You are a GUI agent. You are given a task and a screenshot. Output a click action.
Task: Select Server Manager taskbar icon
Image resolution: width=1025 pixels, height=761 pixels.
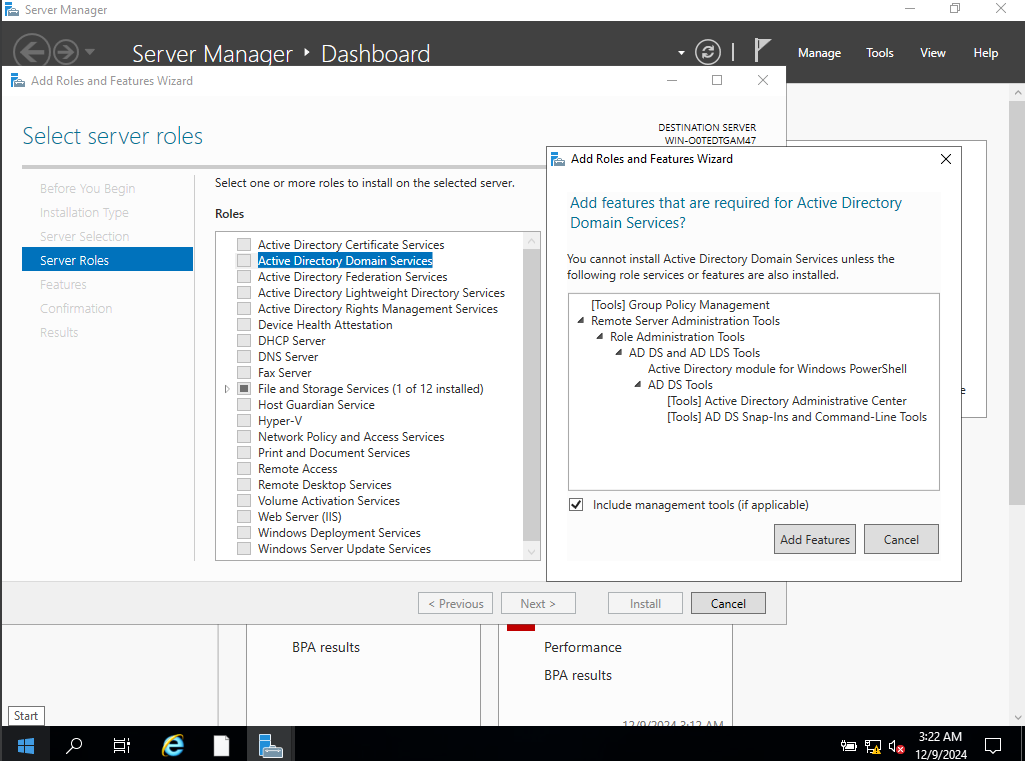270,744
